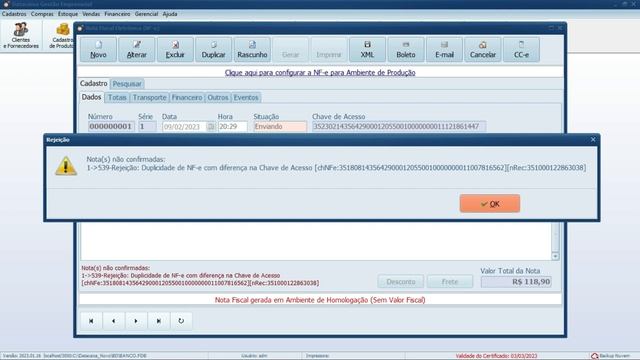
Task: Select the Cadastro tab
Action: [x=93, y=83]
